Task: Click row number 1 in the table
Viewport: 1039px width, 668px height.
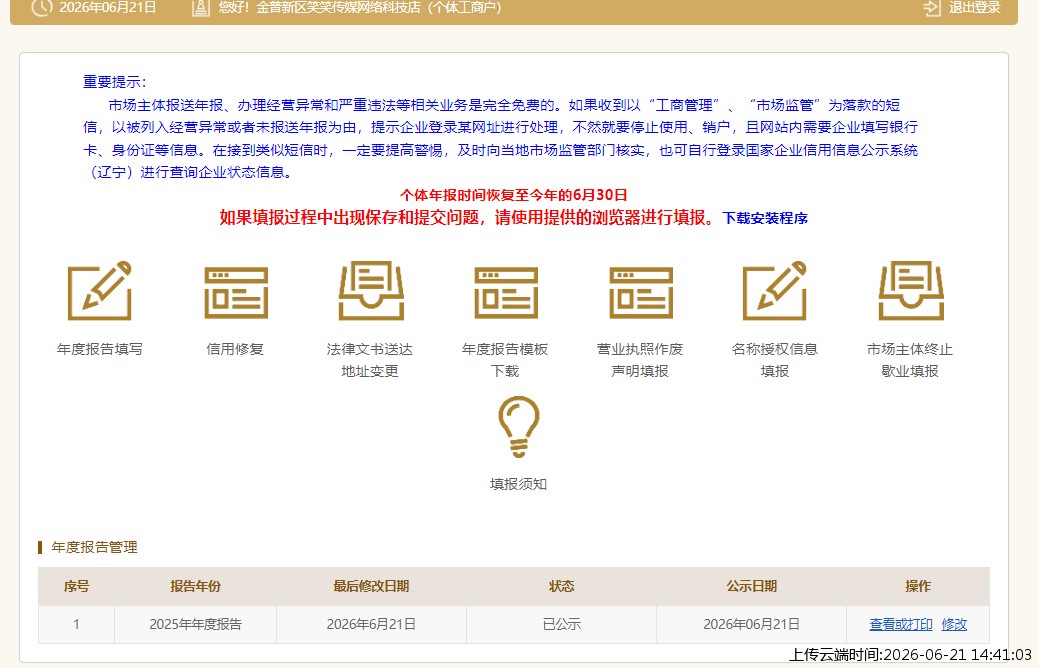Action: tap(76, 624)
